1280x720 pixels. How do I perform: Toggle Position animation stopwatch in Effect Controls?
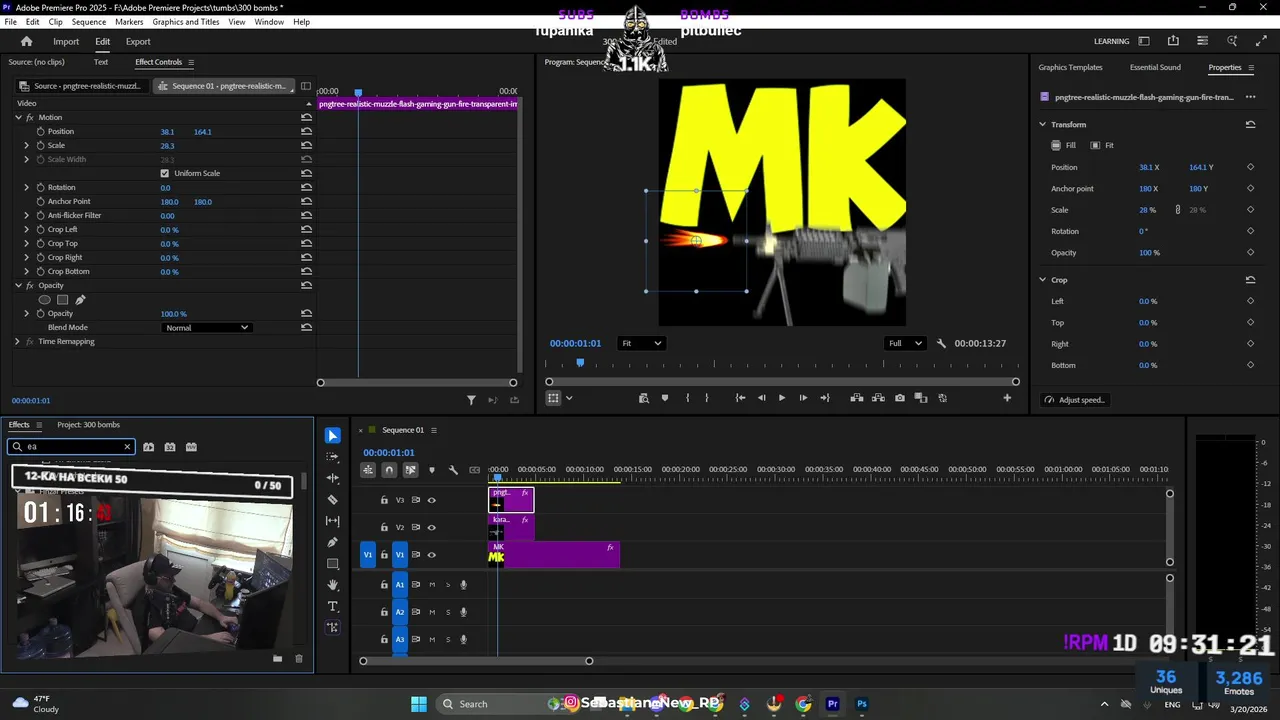pos(41,131)
